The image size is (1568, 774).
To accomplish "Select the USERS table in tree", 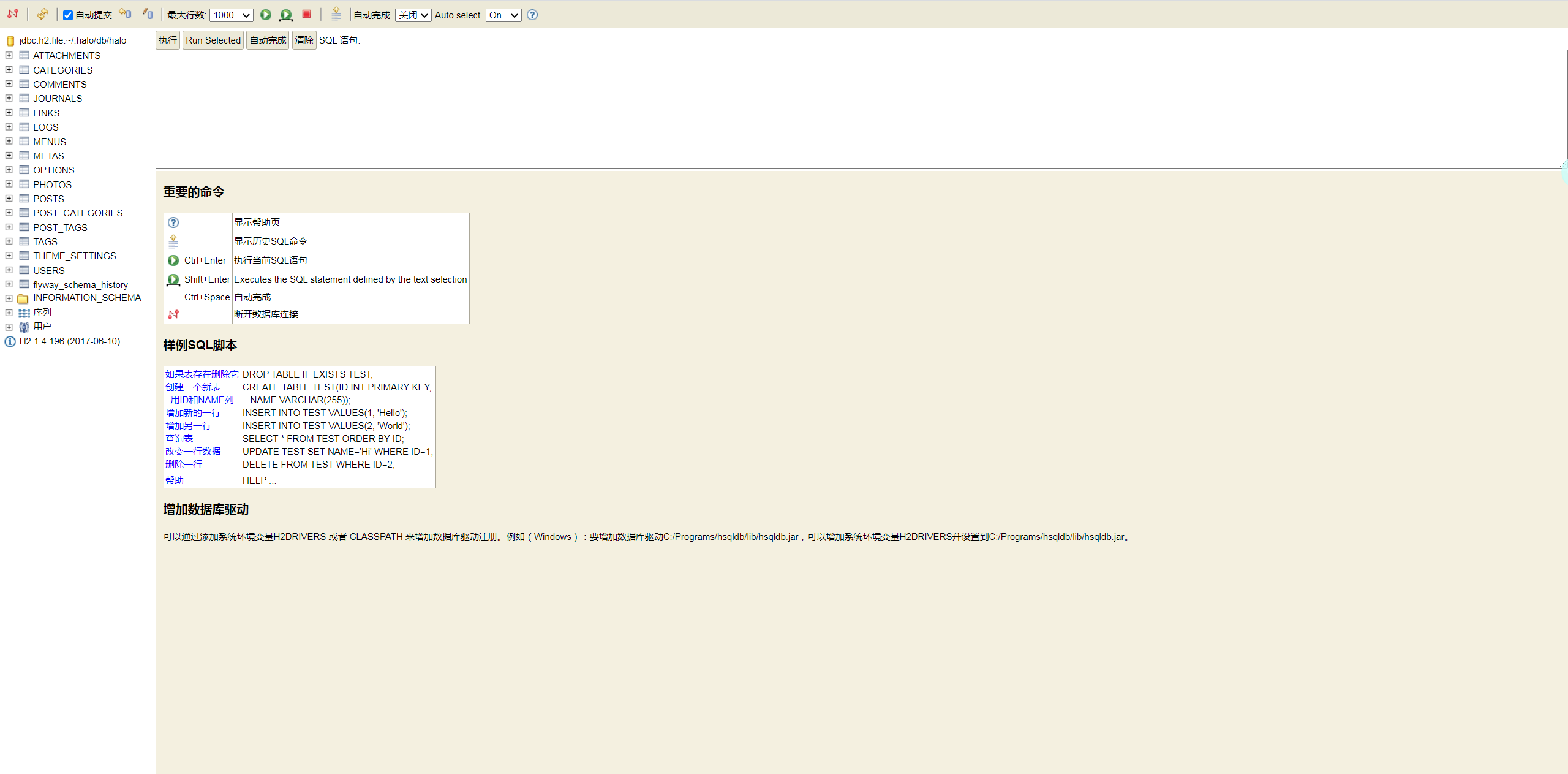I will point(48,270).
